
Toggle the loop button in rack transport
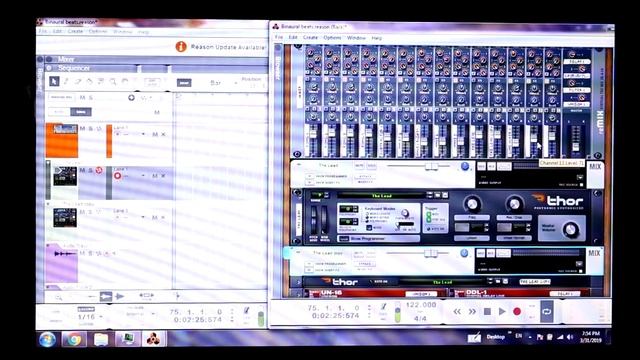pos(547,311)
